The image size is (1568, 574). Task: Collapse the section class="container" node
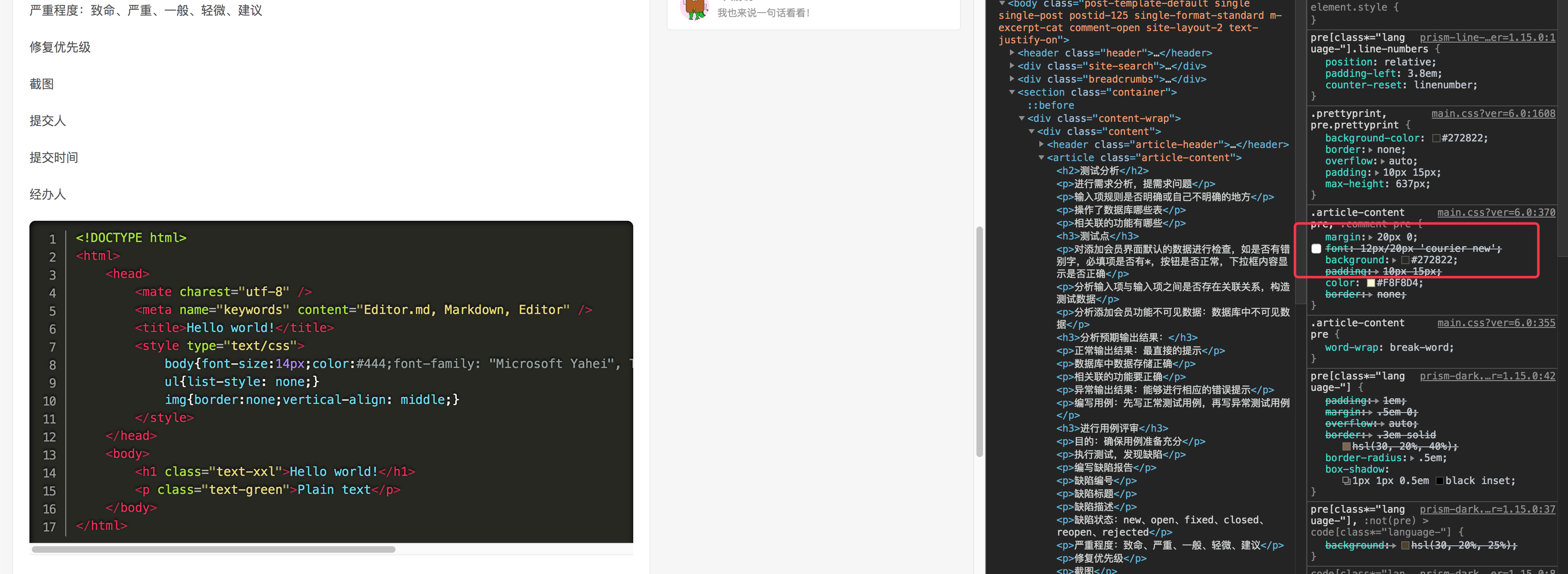[x=1012, y=92]
